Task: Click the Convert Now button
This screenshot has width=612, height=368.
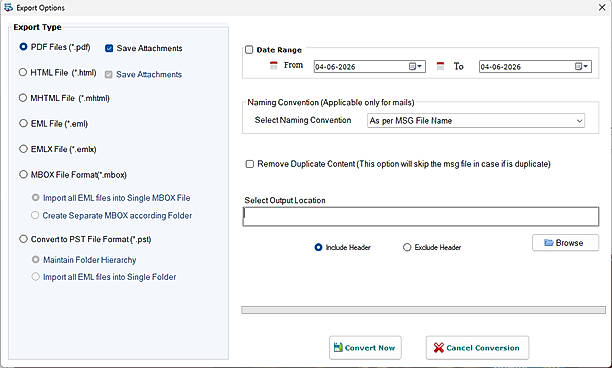Action: [x=365, y=347]
